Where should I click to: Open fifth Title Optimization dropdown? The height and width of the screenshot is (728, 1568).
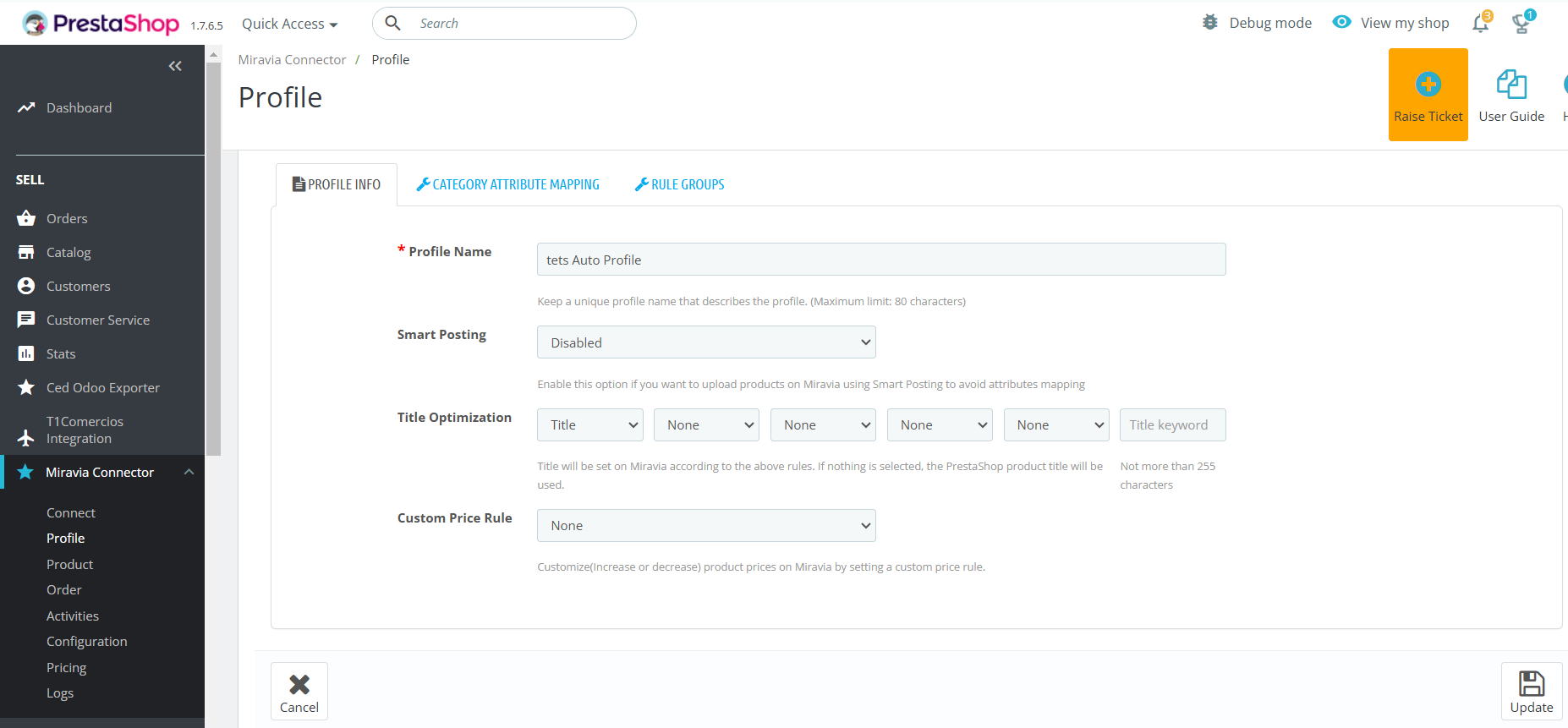click(x=1056, y=424)
